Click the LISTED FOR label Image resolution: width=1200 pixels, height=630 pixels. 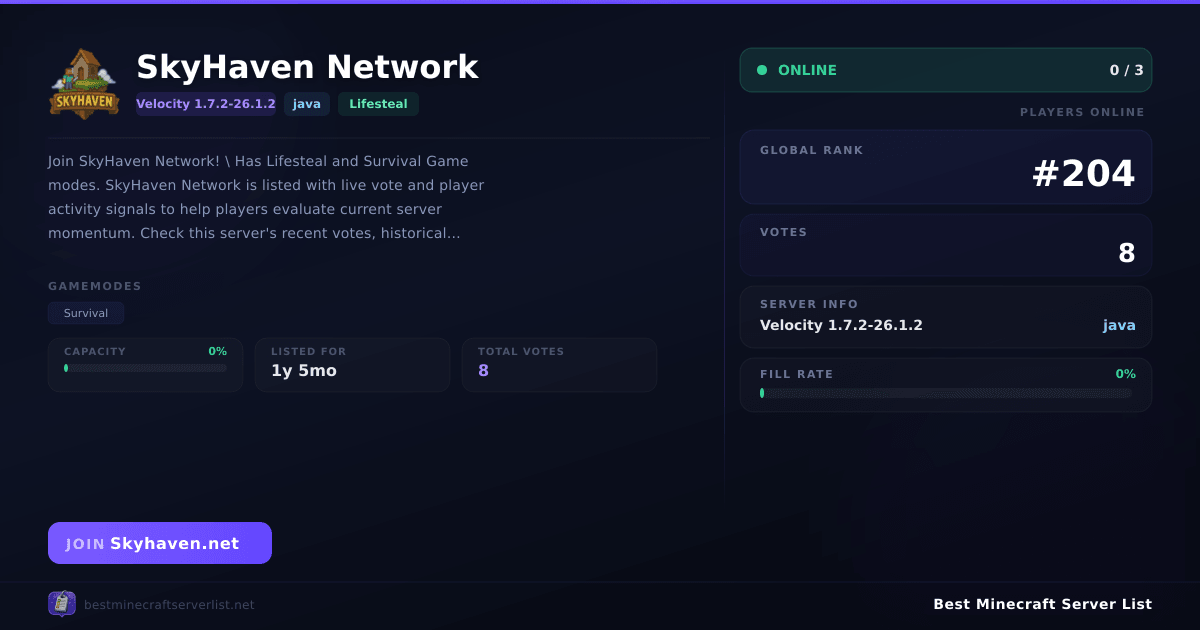(x=309, y=351)
